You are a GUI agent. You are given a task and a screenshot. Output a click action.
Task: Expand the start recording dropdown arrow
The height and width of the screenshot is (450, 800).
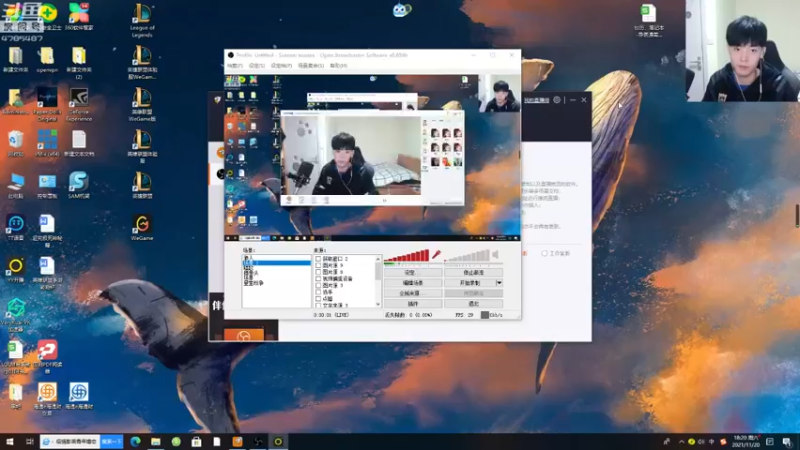pos(499,283)
